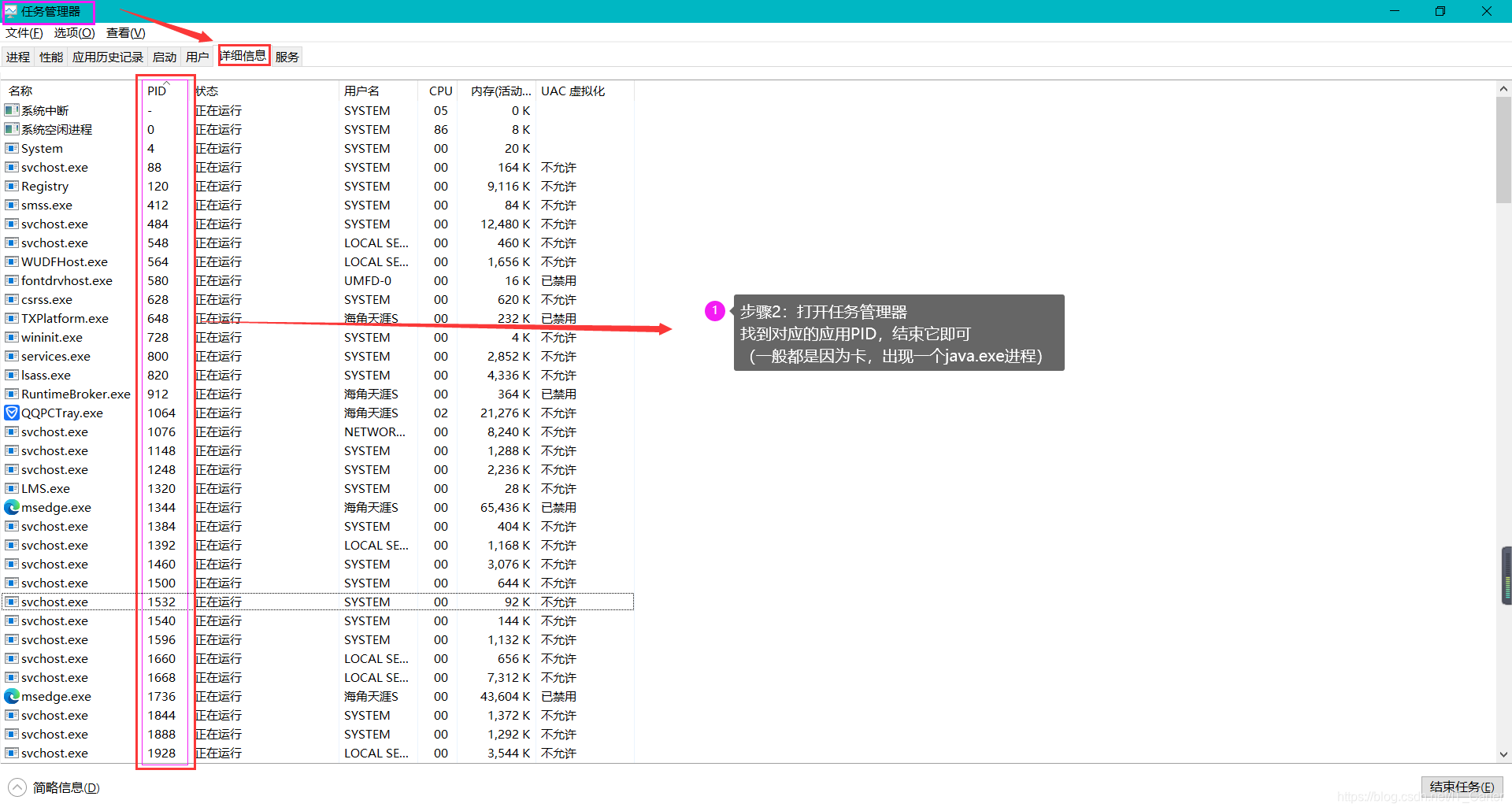1512x811 pixels.
Task: Collapse to 简略信息 using the chevron icon
Action: pyautogui.click(x=17, y=787)
